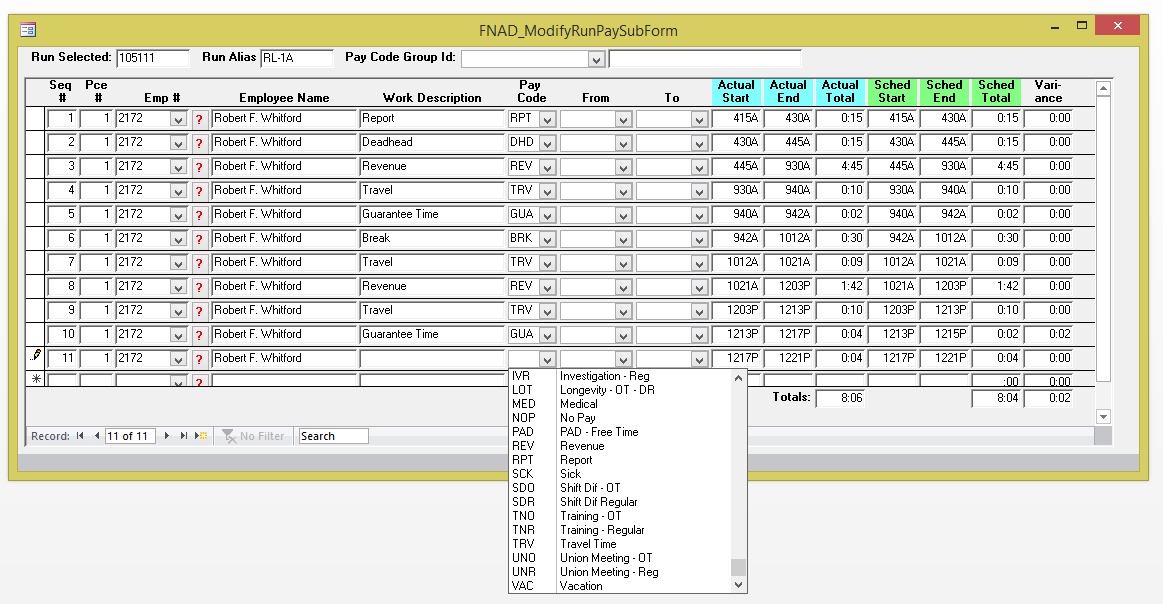The width and height of the screenshot is (1163, 604).
Task: Go to next record arrow
Action: [x=167, y=436]
